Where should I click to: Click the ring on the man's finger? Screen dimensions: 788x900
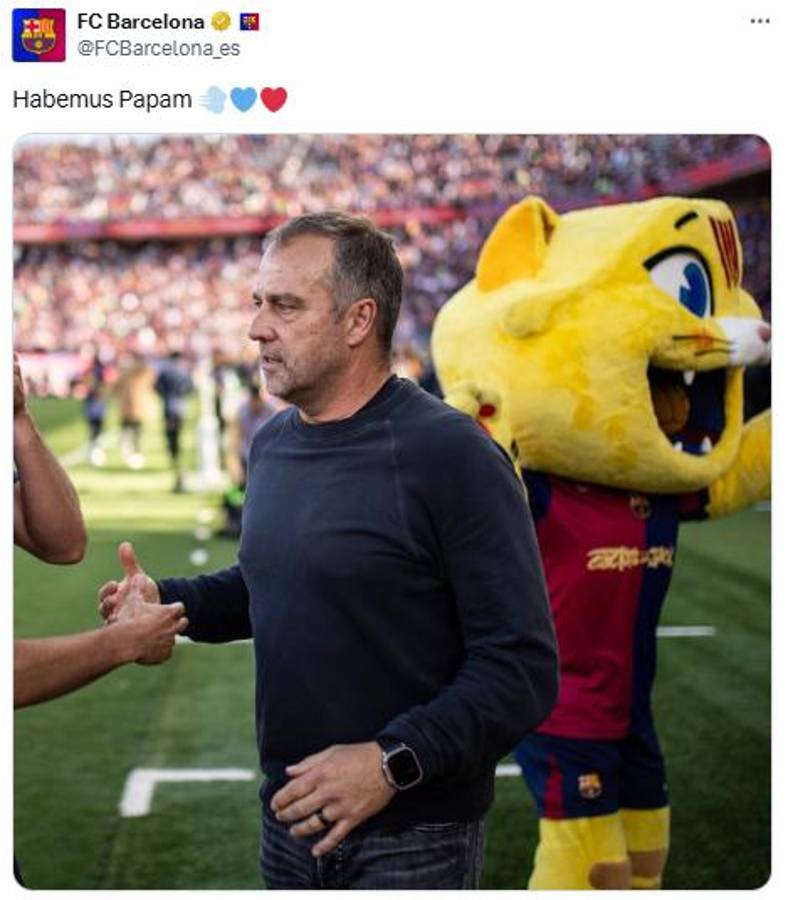click(323, 818)
